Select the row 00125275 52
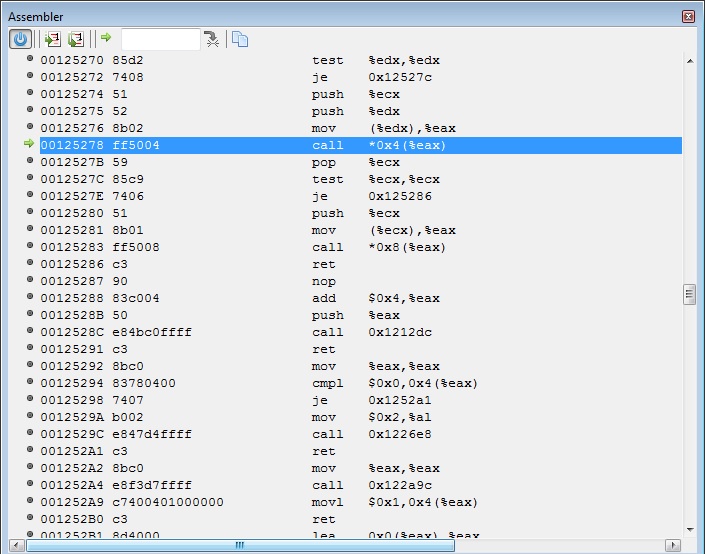This screenshot has height=554, width=705. point(361,112)
